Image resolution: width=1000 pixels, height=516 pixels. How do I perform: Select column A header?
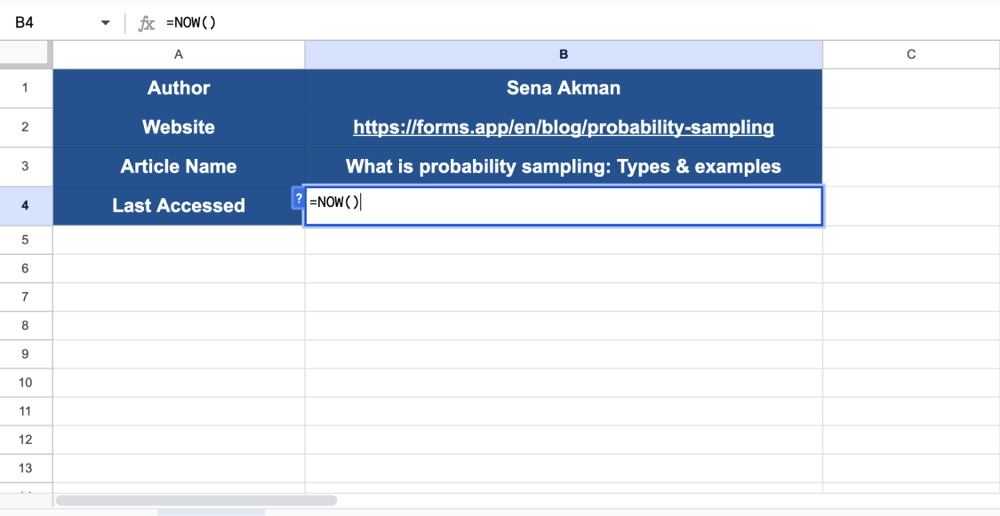coord(178,55)
